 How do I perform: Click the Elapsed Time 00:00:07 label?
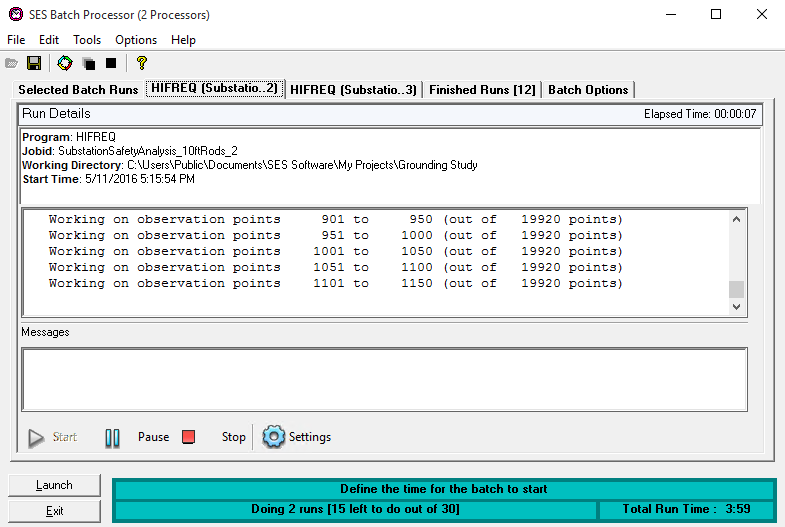(x=700, y=114)
